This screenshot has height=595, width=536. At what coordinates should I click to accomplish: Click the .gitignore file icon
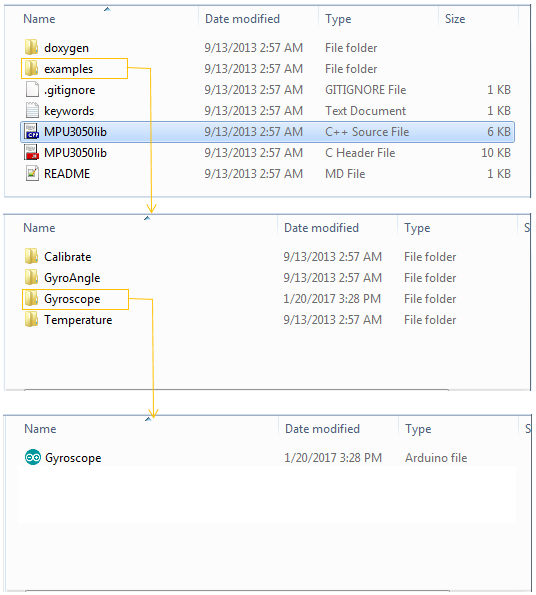32,90
